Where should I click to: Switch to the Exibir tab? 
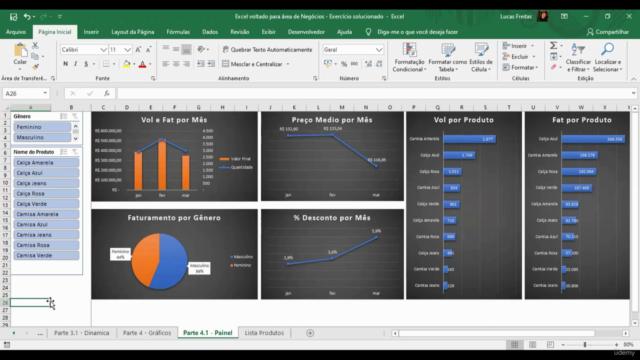(x=268, y=32)
